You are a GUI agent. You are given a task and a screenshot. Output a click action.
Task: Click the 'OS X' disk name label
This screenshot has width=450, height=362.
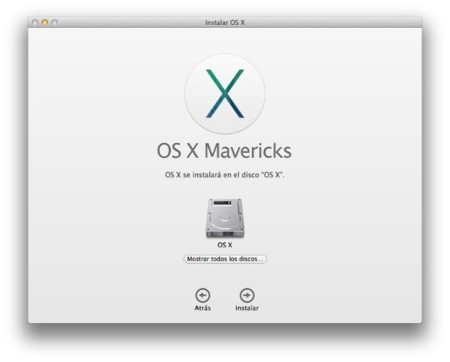coord(225,245)
